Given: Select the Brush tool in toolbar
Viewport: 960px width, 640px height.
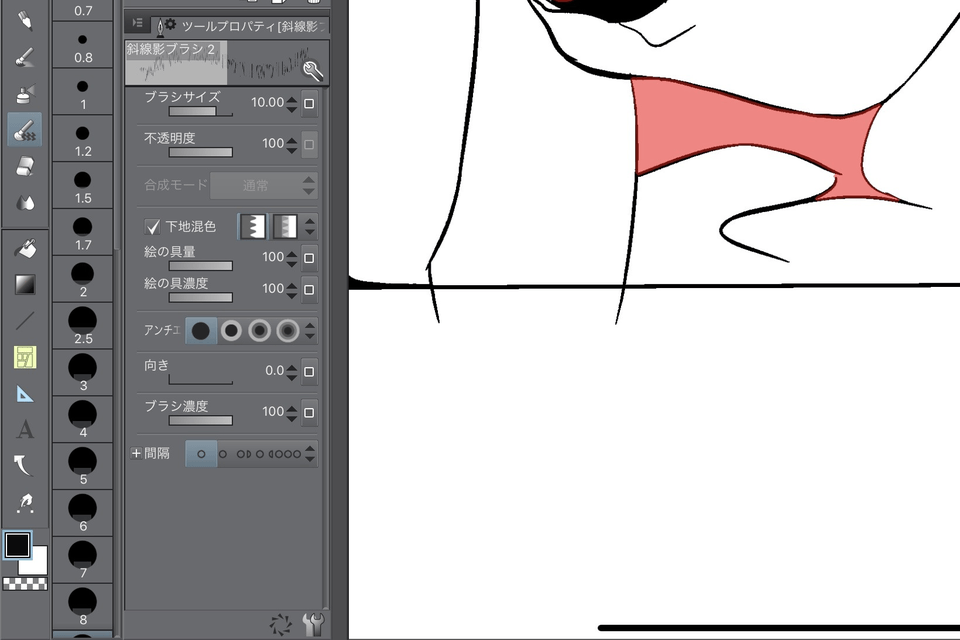Looking at the screenshot, I should coord(24,57).
